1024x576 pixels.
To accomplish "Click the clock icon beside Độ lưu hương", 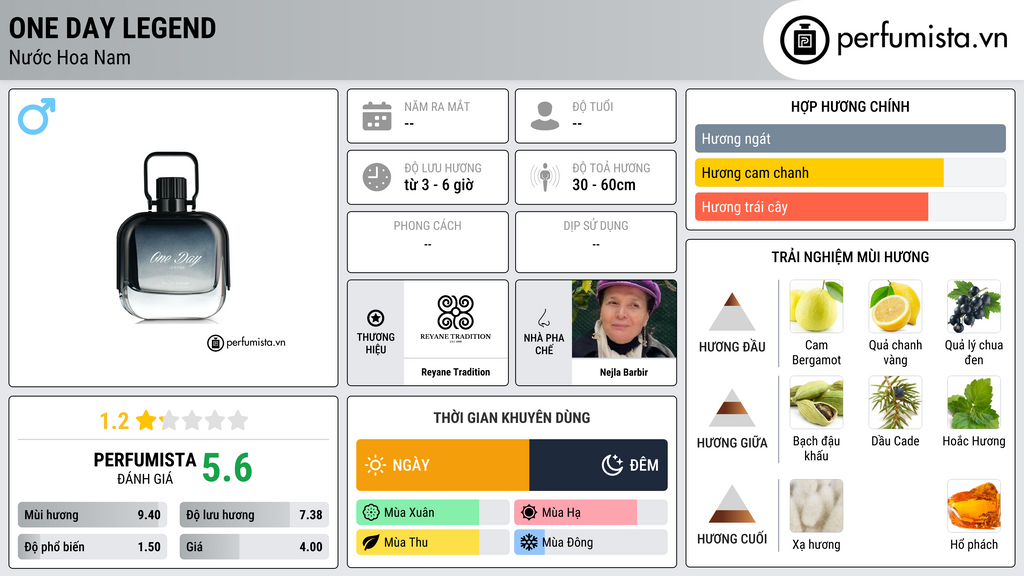I will pos(377,177).
